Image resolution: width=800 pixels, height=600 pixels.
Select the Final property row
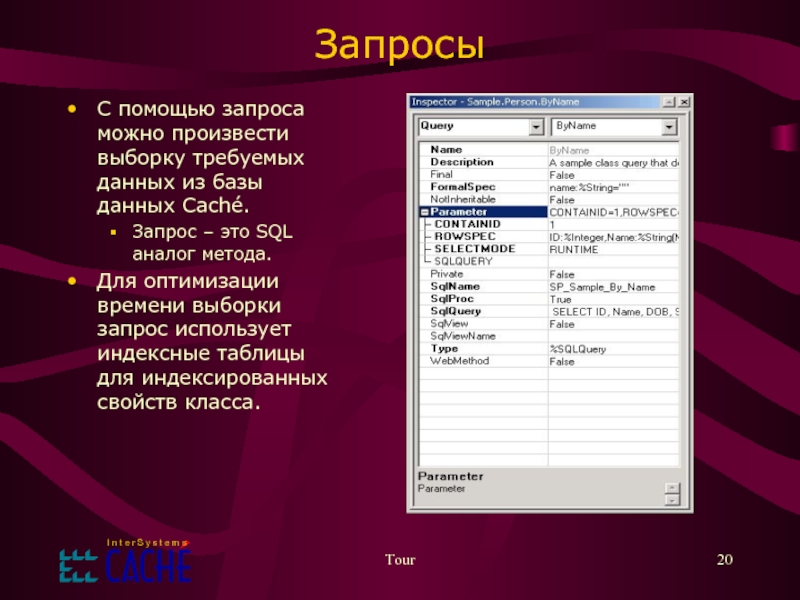(549, 174)
